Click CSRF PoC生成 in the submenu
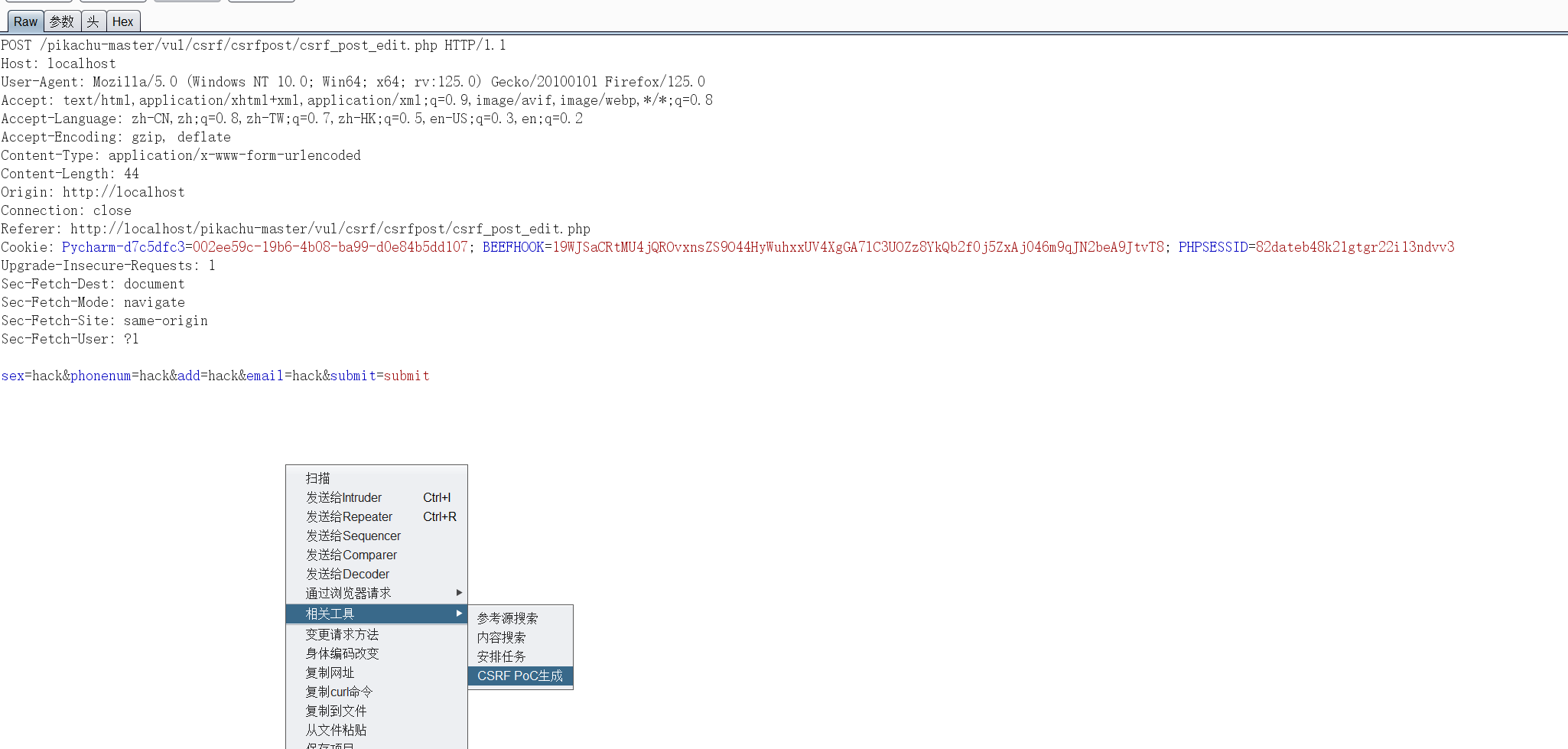 [x=520, y=676]
